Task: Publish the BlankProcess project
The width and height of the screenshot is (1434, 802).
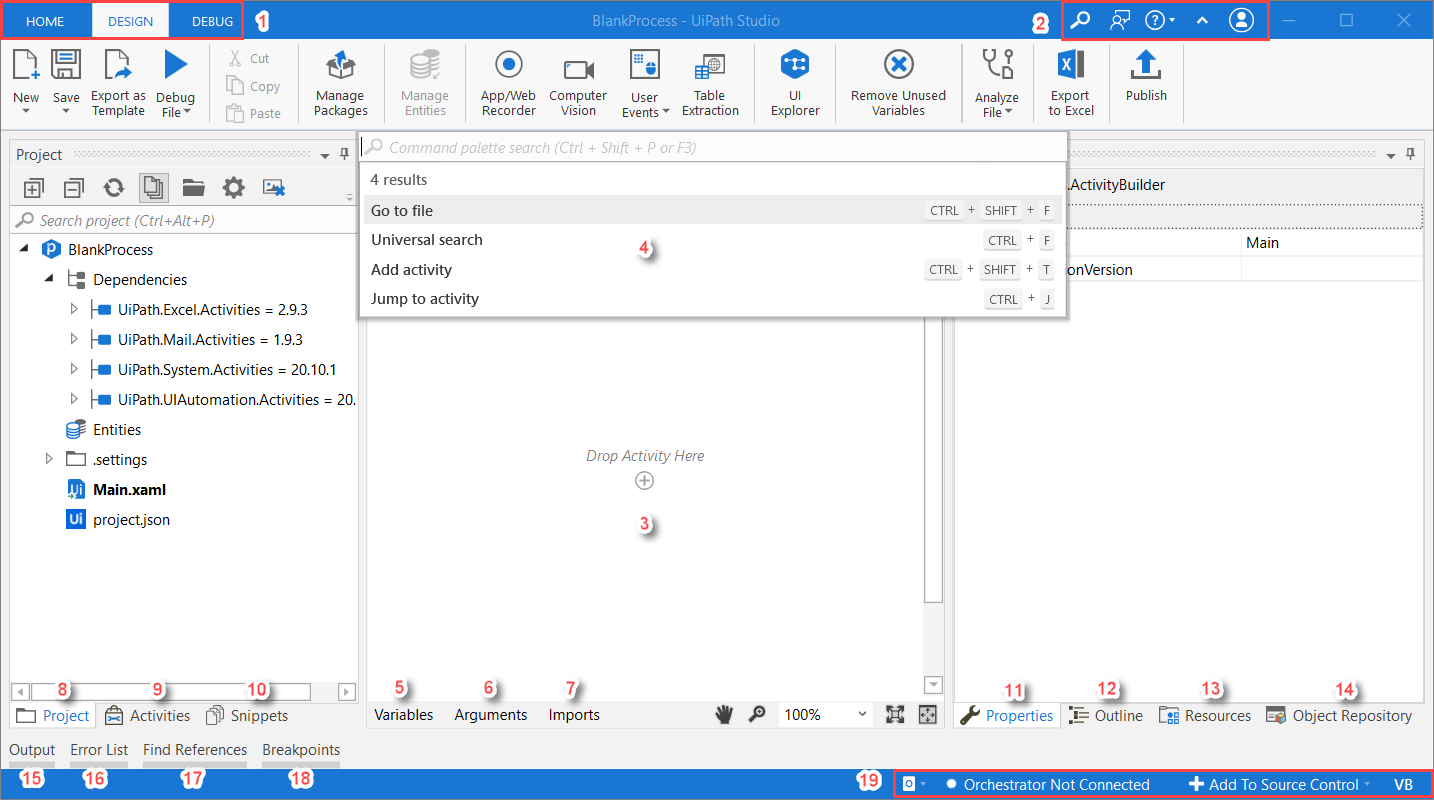Action: (1146, 84)
